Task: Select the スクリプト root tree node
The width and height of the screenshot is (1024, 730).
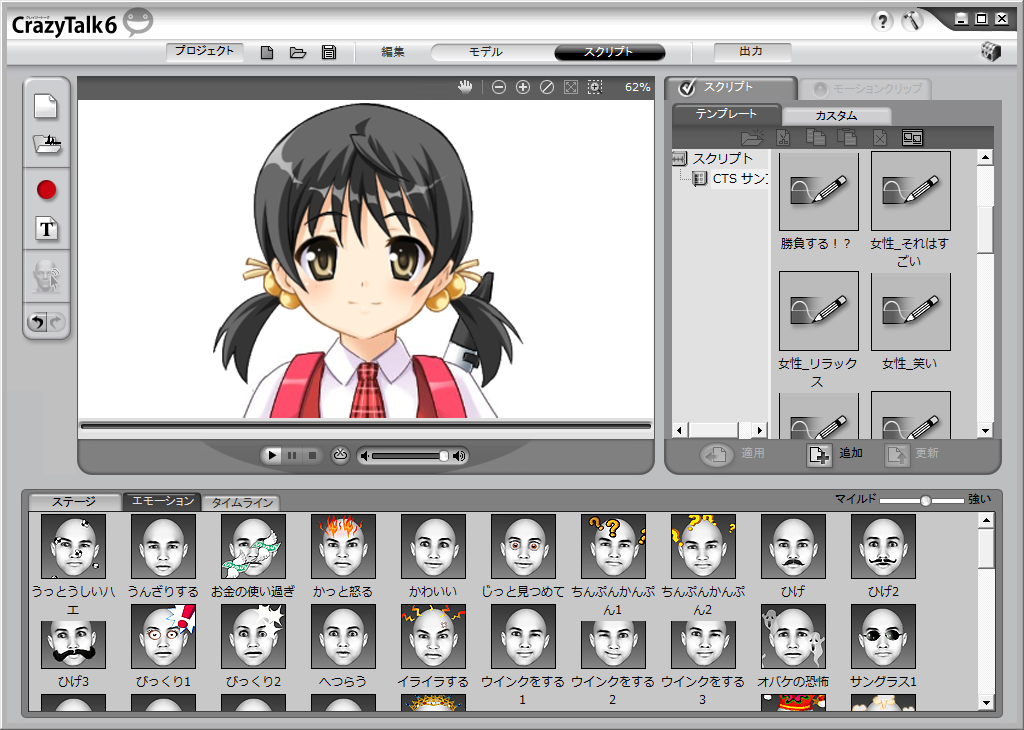Action: click(722, 158)
